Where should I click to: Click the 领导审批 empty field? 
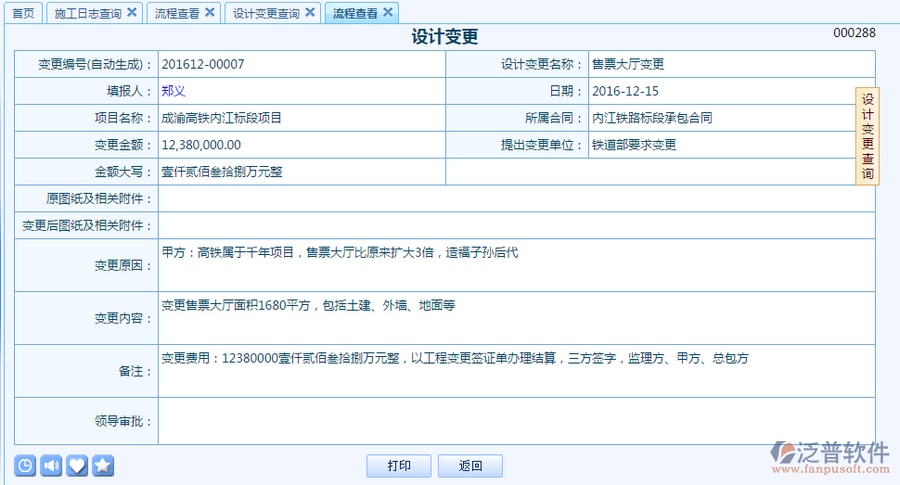click(517, 421)
